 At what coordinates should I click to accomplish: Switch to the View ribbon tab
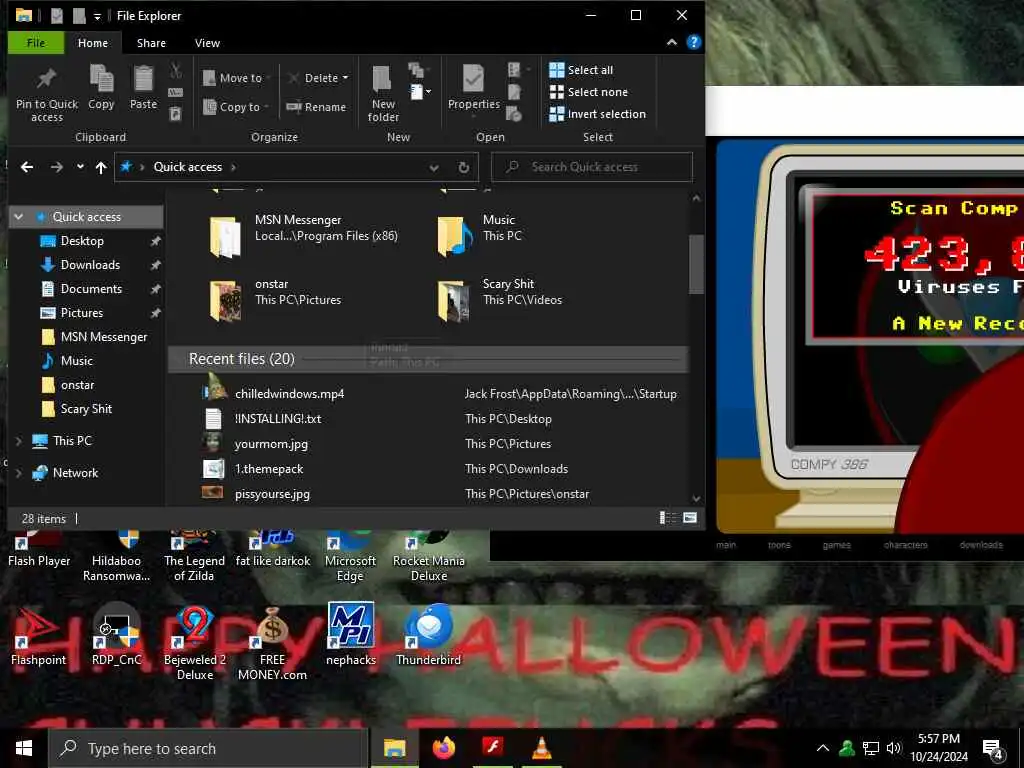(207, 43)
